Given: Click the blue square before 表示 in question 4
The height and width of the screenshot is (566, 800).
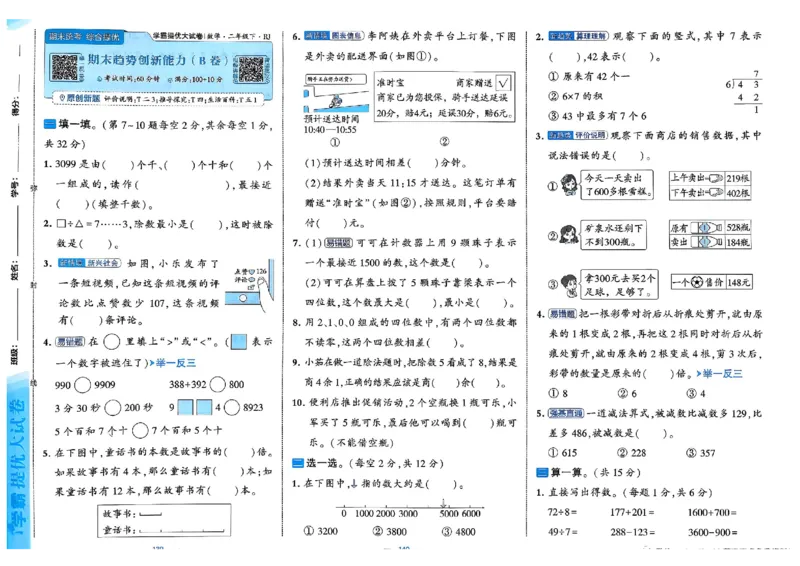Looking at the screenshot, I should pos(238,341).
